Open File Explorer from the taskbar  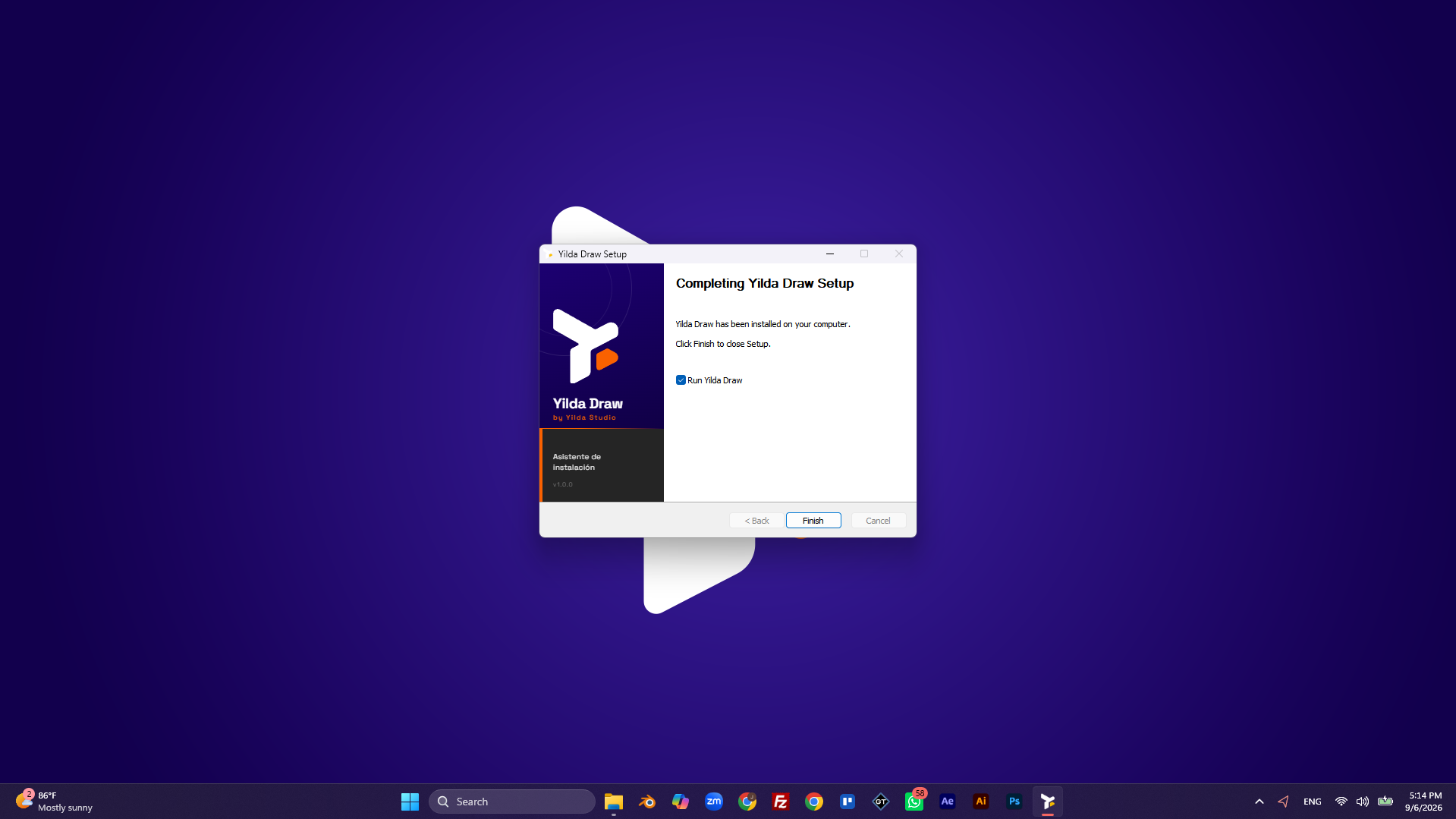(613, 802)
